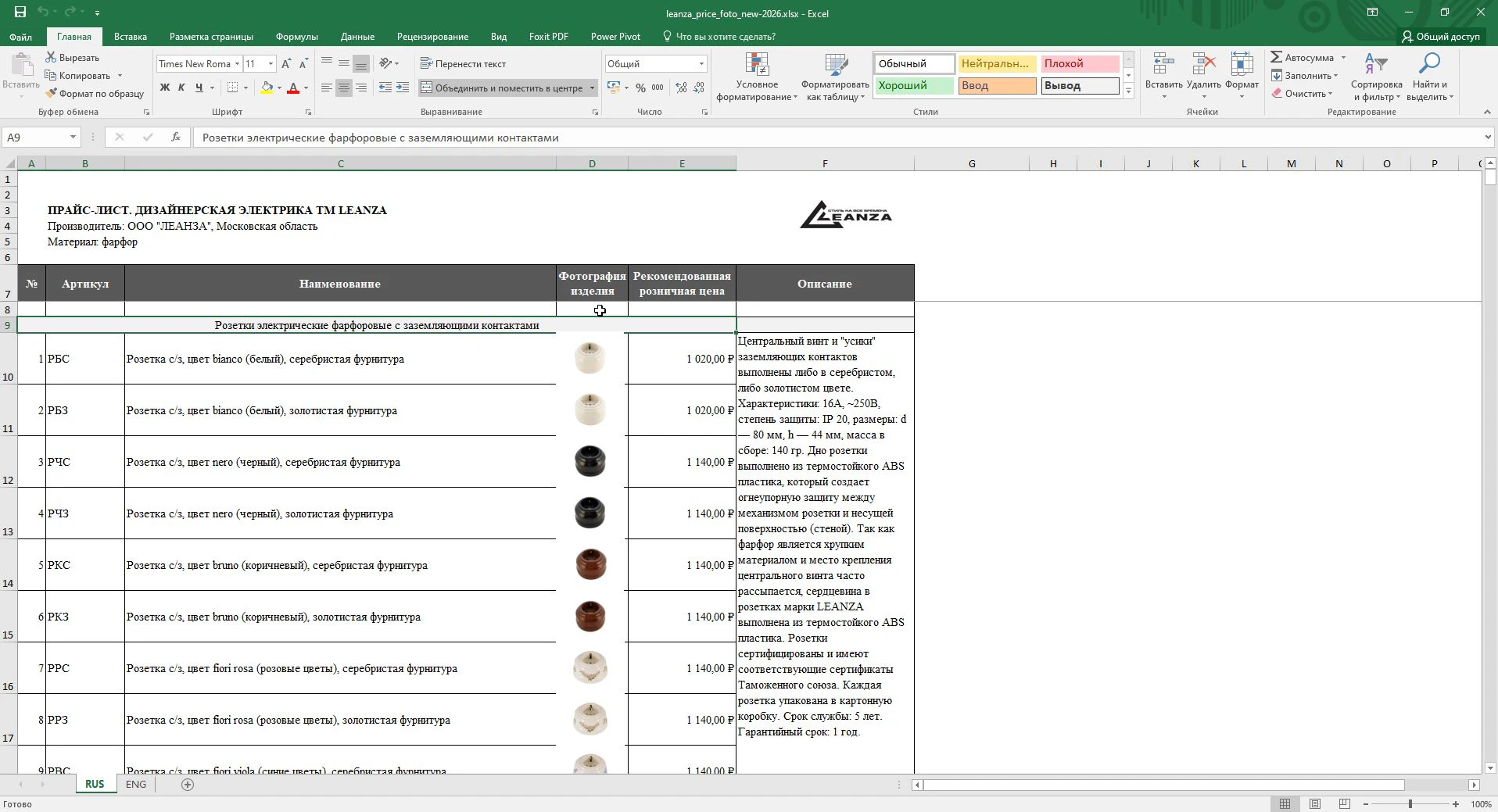Image resolution: width=1498 pixels, height=812 pixels.
Task: Decrease the cell indent
Action: (385, 88)
